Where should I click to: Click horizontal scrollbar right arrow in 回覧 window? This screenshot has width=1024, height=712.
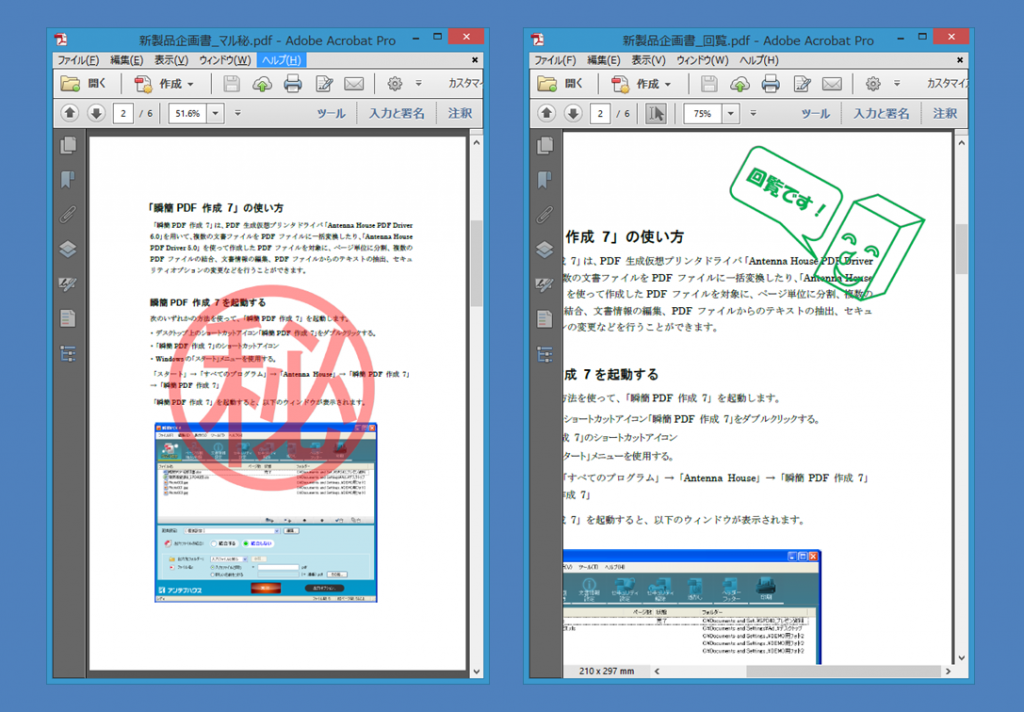tap(948, 671)
